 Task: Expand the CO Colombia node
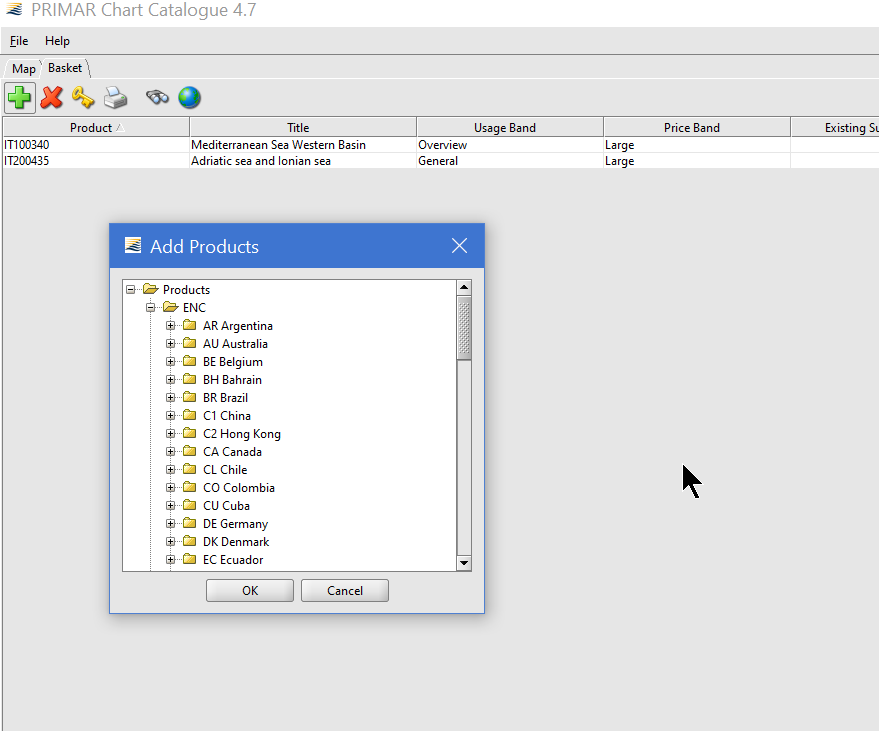(170, 487)
